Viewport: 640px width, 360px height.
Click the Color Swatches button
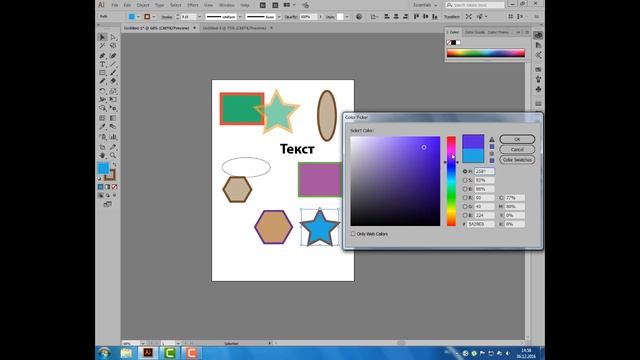[517, 160]
